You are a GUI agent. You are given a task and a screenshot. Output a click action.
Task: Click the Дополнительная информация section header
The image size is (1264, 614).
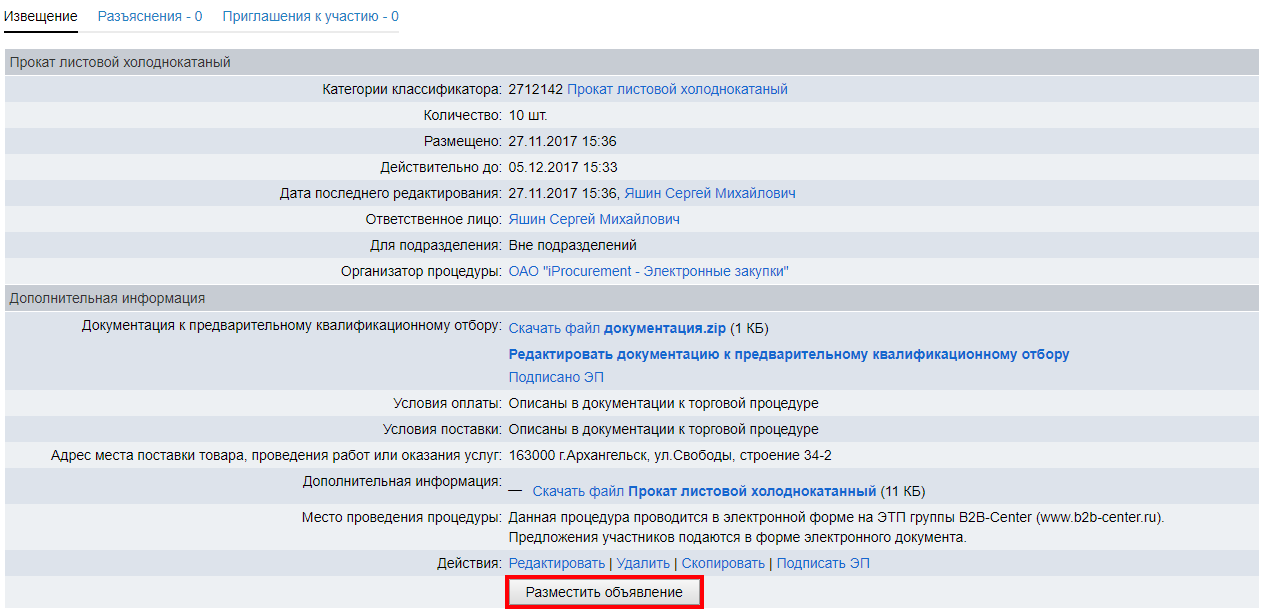coord(108,298)
